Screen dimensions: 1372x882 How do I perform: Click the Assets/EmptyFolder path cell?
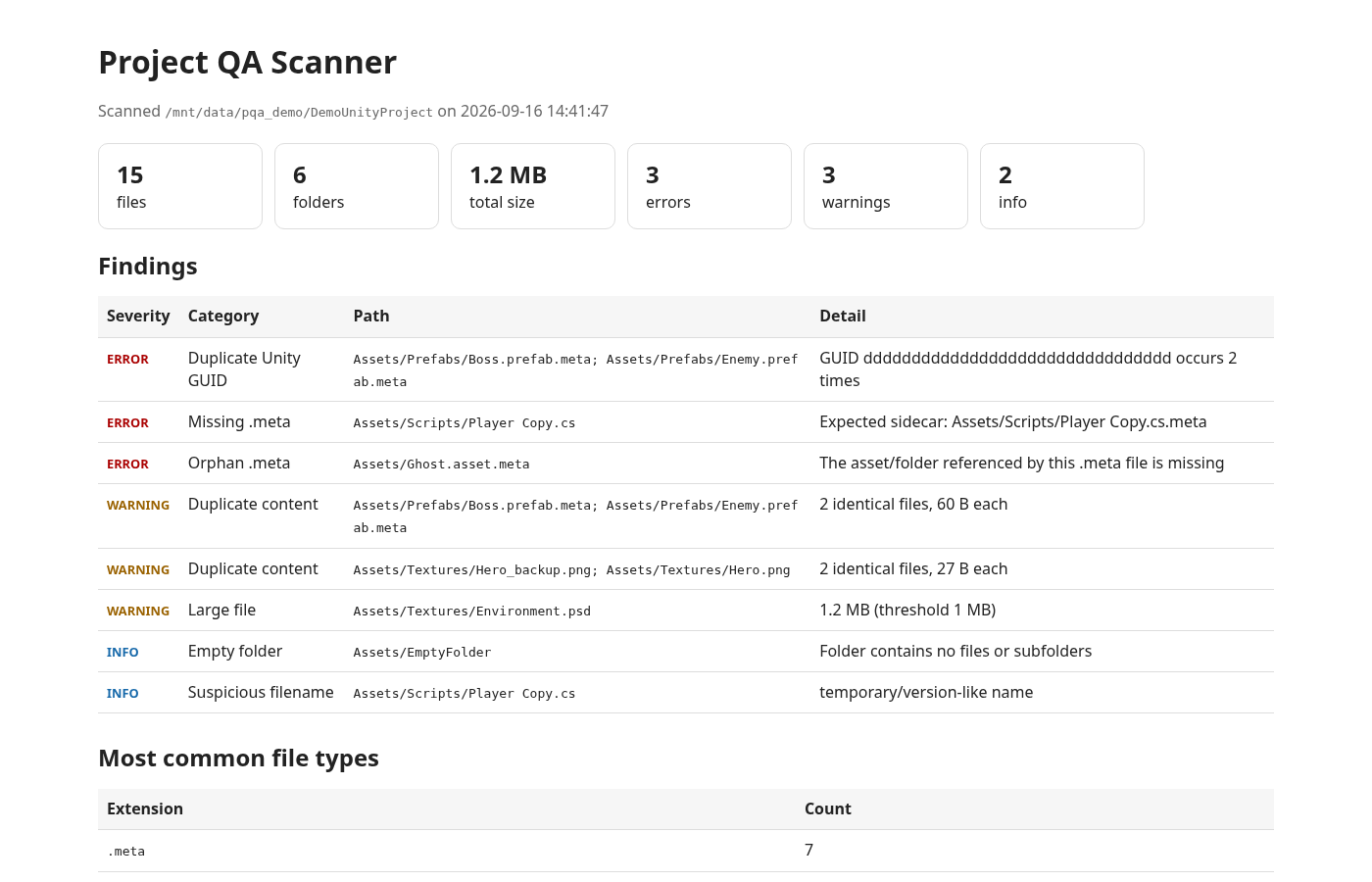click(x=422, y=653)
